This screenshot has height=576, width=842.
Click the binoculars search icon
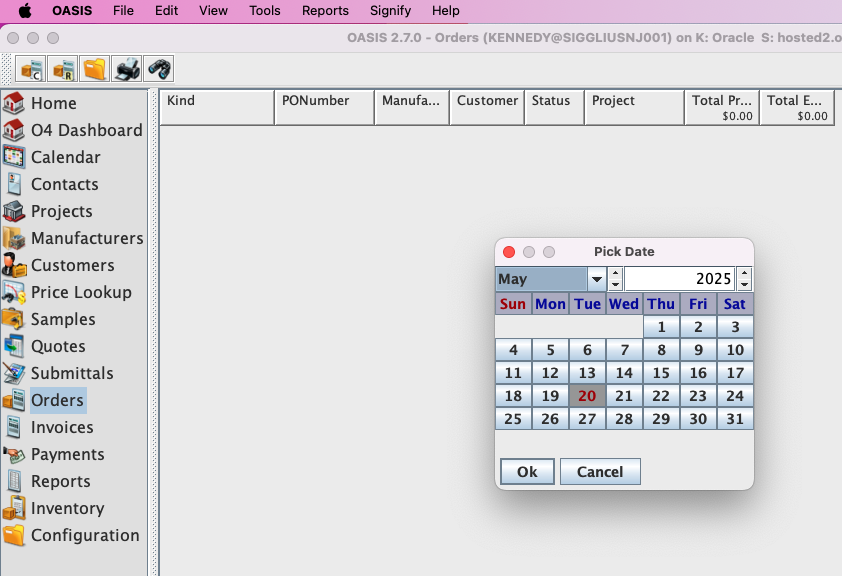159,69
